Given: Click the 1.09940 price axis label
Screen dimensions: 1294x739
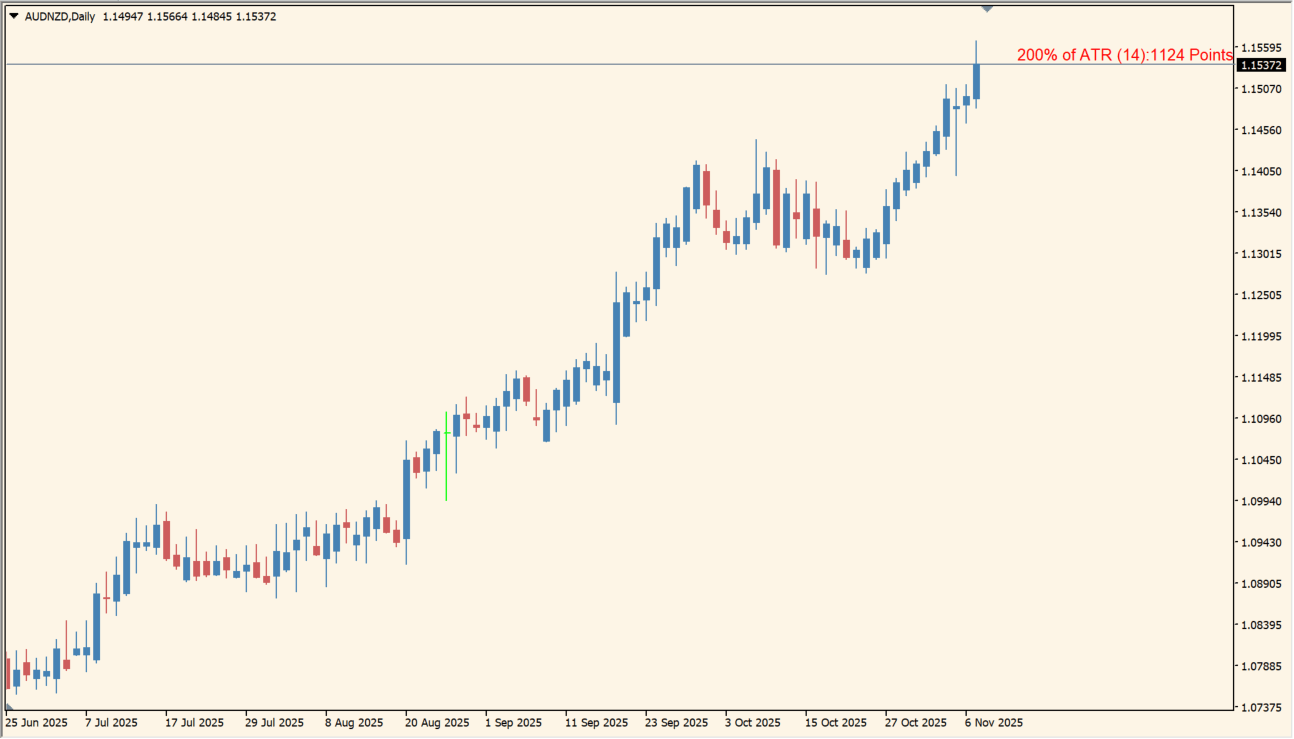Looking at the screenshot, I should coord(1260,502).
